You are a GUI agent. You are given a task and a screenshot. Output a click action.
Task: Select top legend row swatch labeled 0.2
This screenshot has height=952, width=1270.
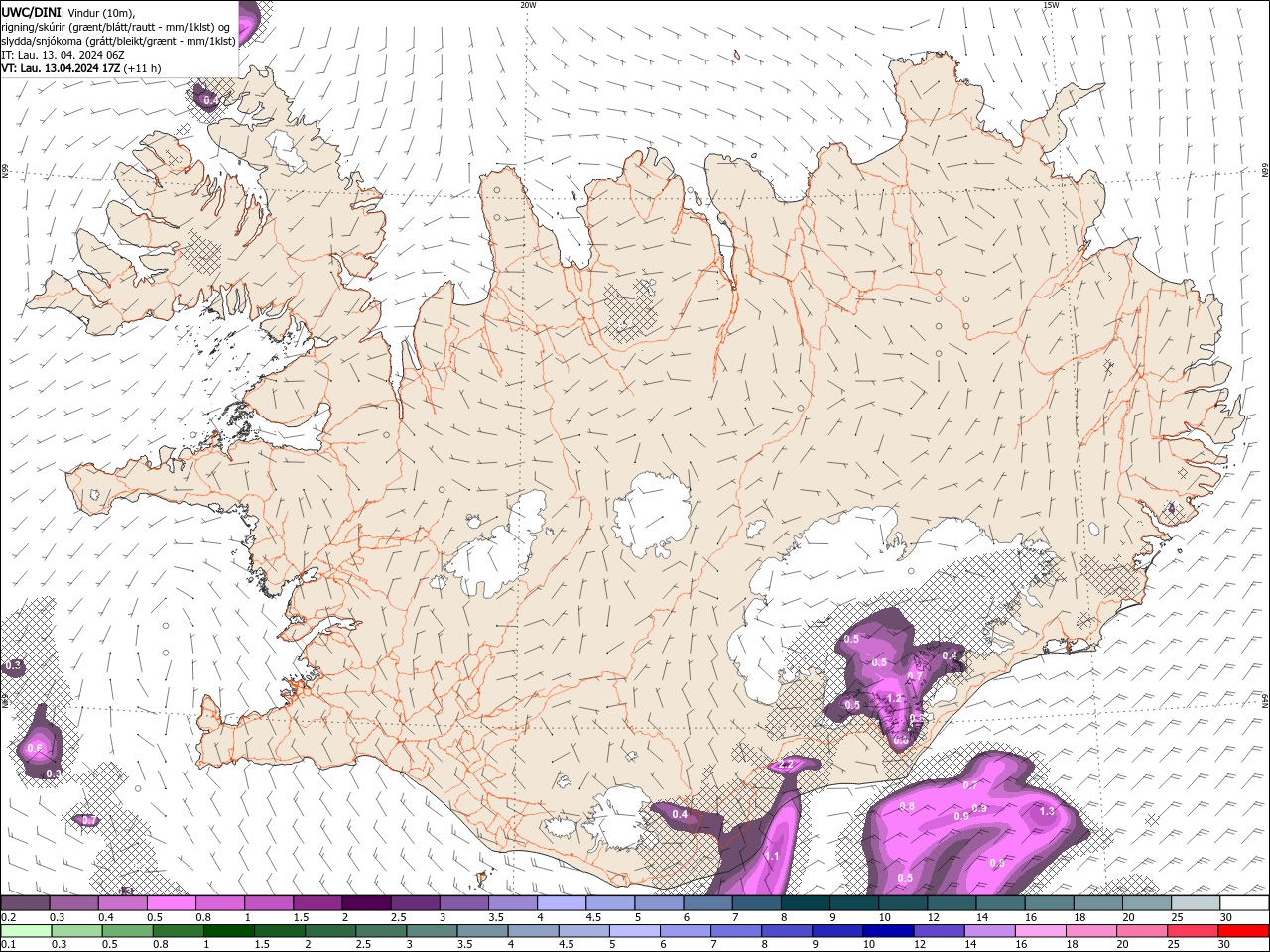(x=25, y=903)
